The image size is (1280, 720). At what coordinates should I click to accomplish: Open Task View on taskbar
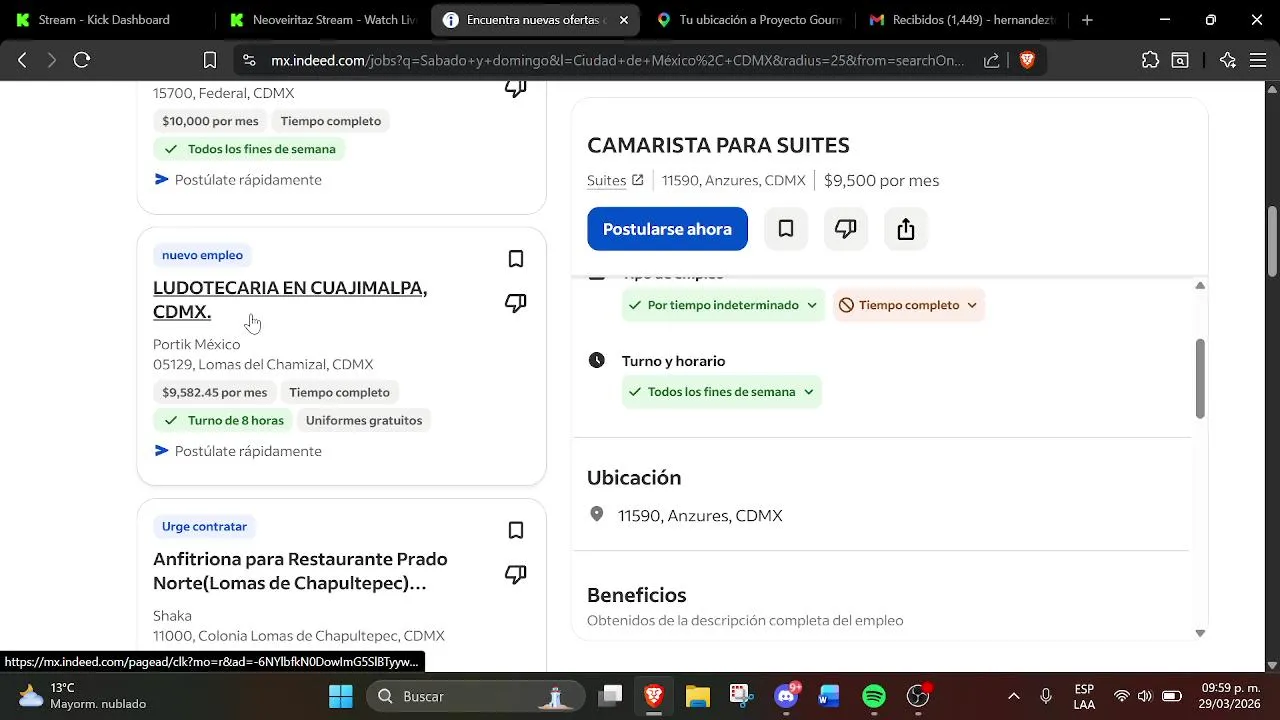coord(611,696)
